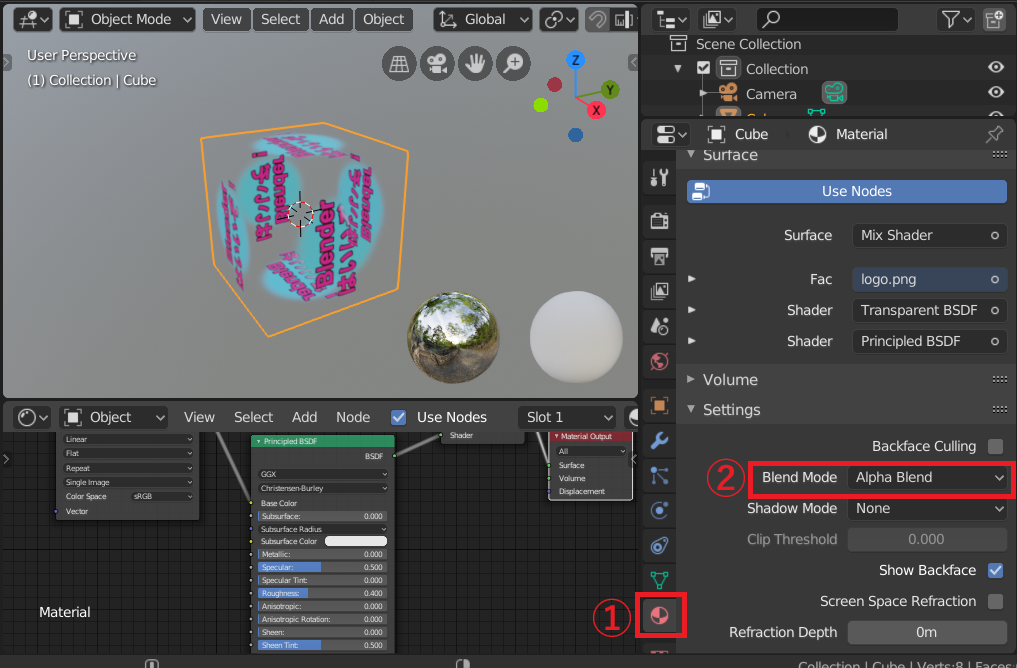Open the Tool properties tab
This screenshot has width=1017, height=668.
tap(659, 176)
